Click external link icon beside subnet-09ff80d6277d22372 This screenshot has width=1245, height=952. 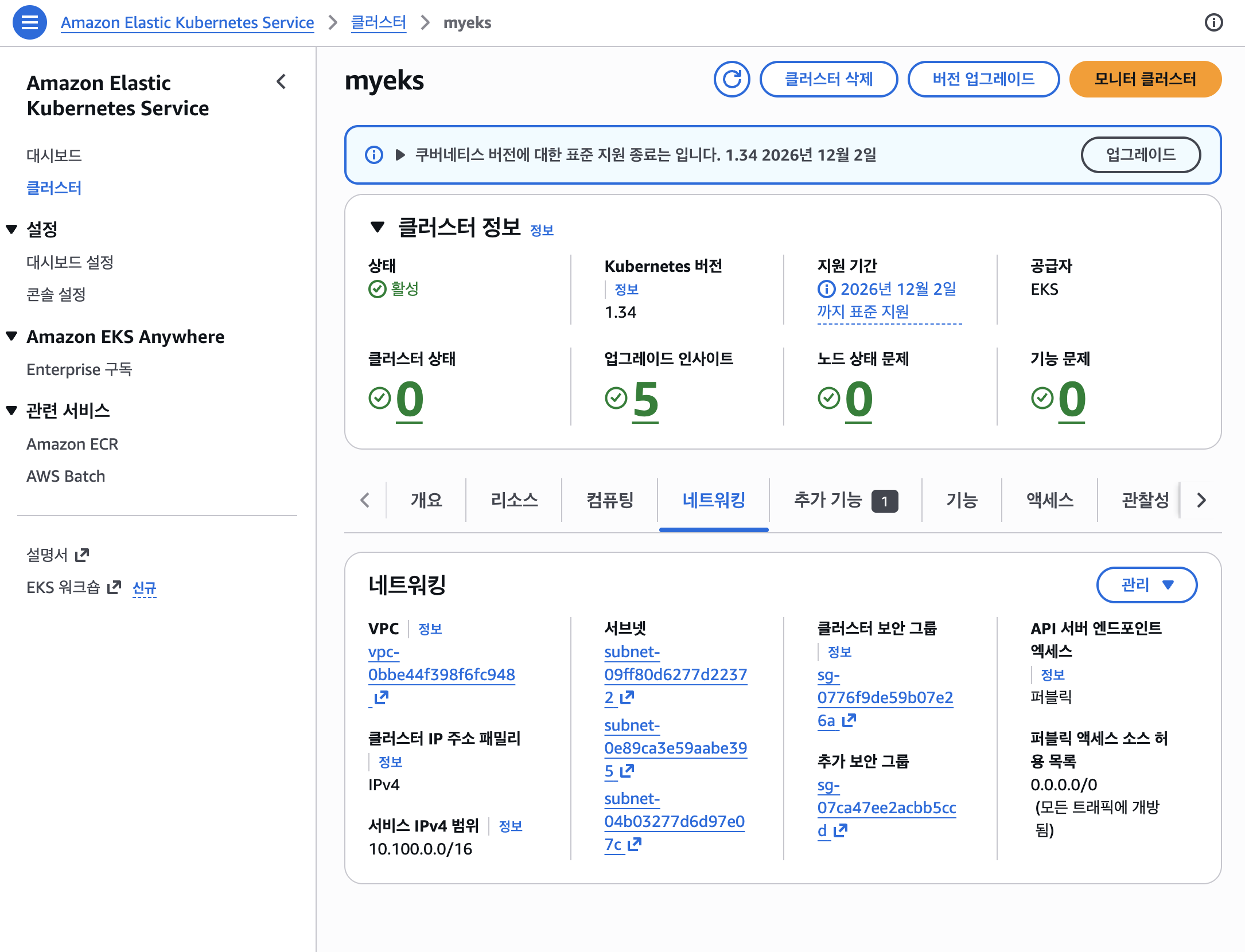coord(627,697)
